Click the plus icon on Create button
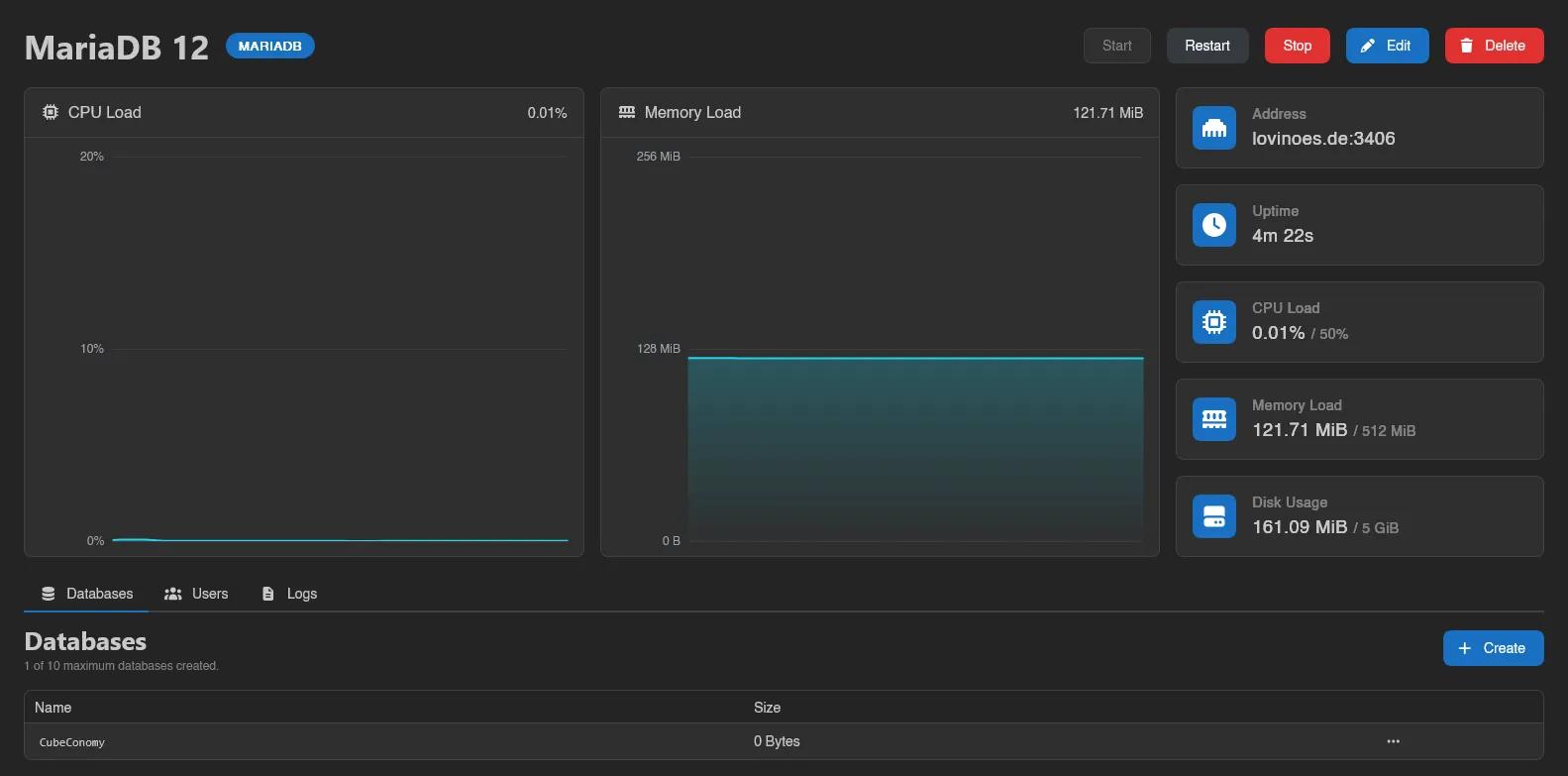The height and width of the screenshot is (776, 1568). click(x=1465, y=648)
